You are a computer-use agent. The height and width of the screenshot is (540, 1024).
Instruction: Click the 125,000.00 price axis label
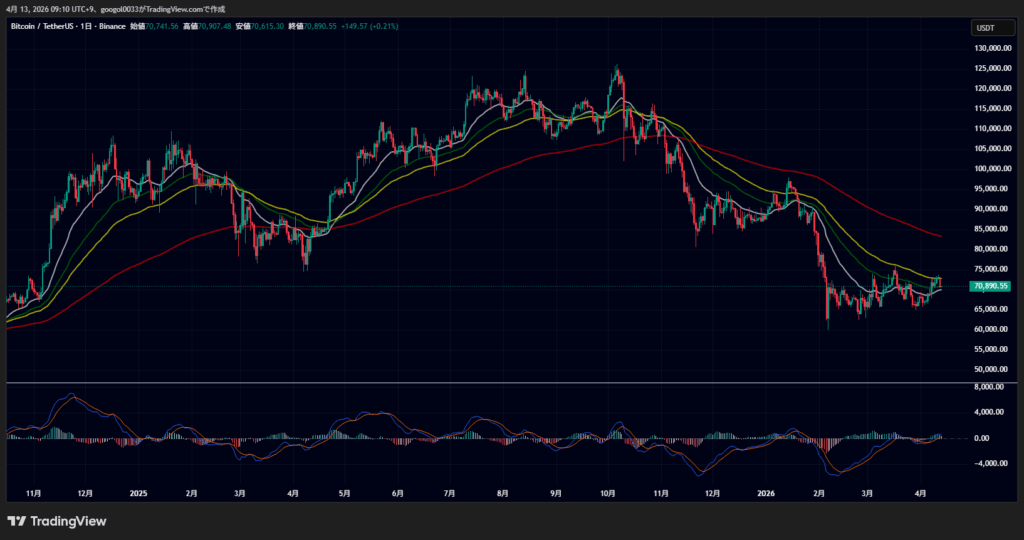pyautogui.click(x=992, y=69)
